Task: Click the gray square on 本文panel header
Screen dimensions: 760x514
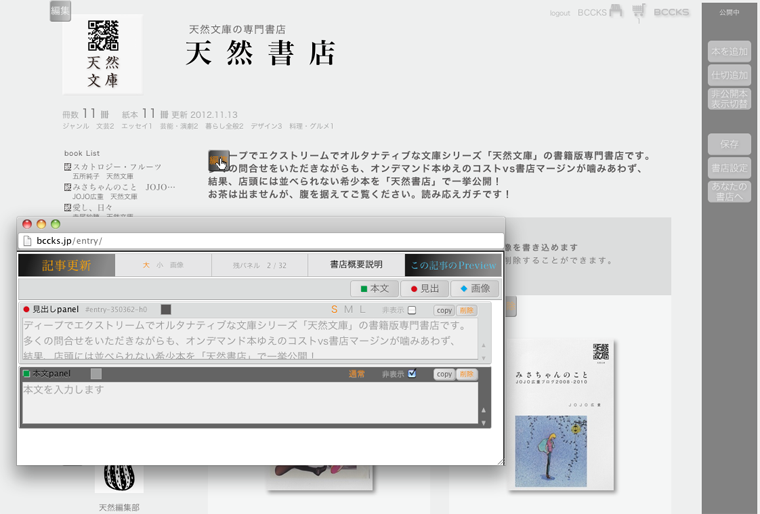Action: (x=96, y=374)
